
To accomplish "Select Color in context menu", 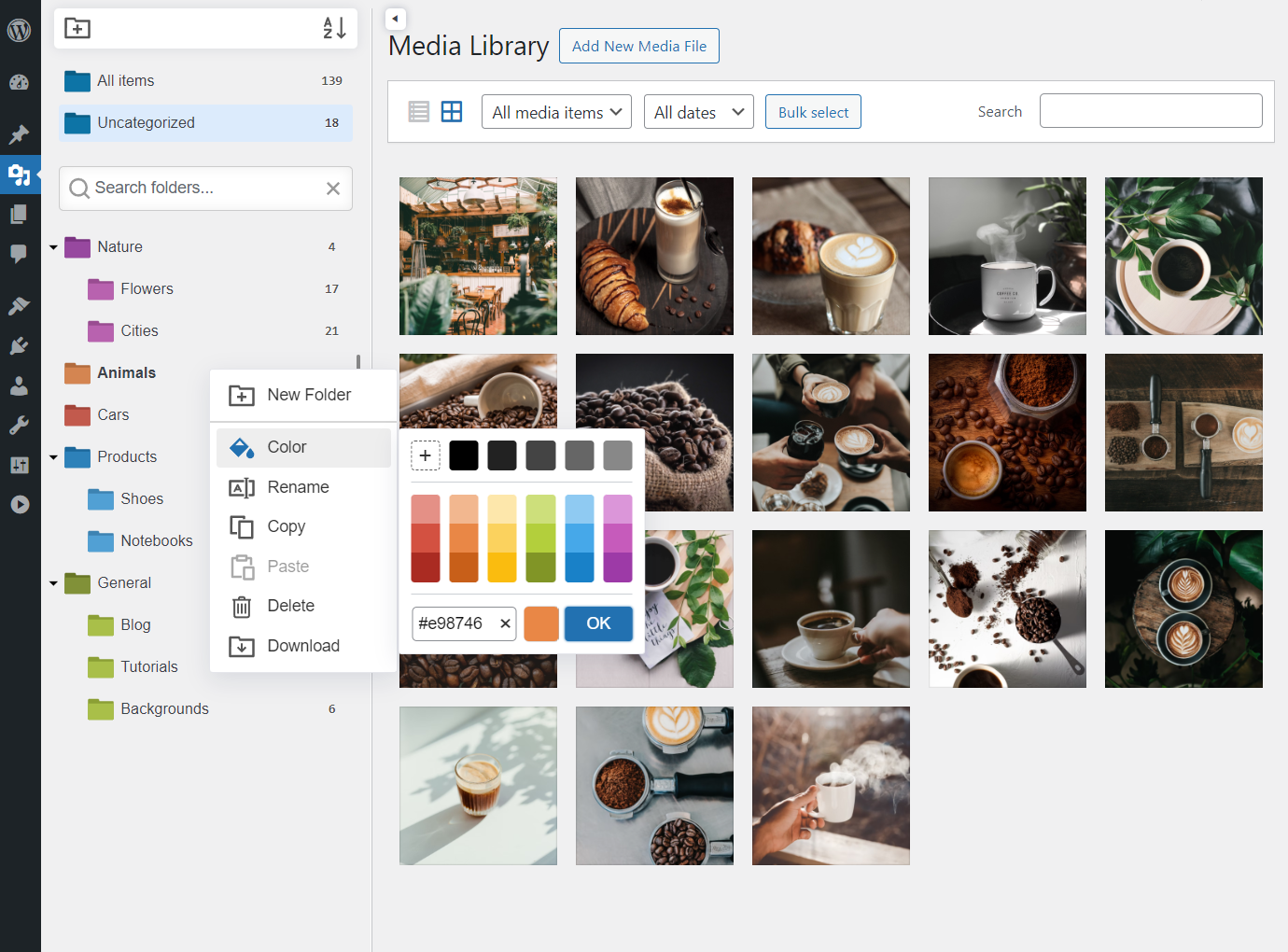I will click(x=303, y=447).
